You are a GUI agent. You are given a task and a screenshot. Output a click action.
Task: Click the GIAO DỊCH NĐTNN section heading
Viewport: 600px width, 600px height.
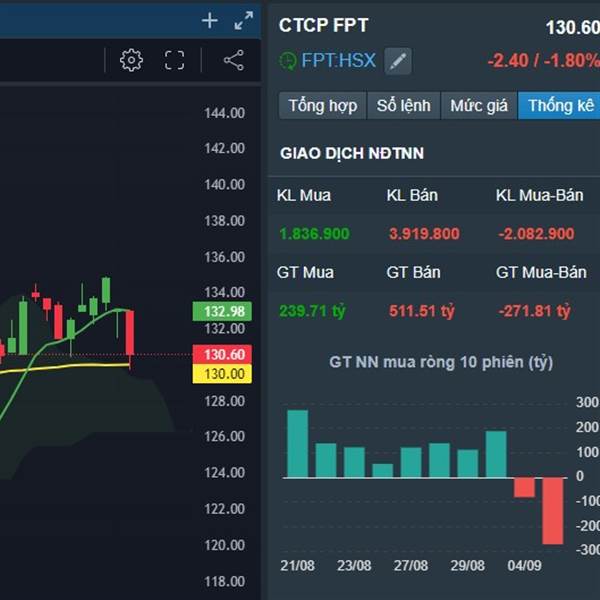point(352,153)
